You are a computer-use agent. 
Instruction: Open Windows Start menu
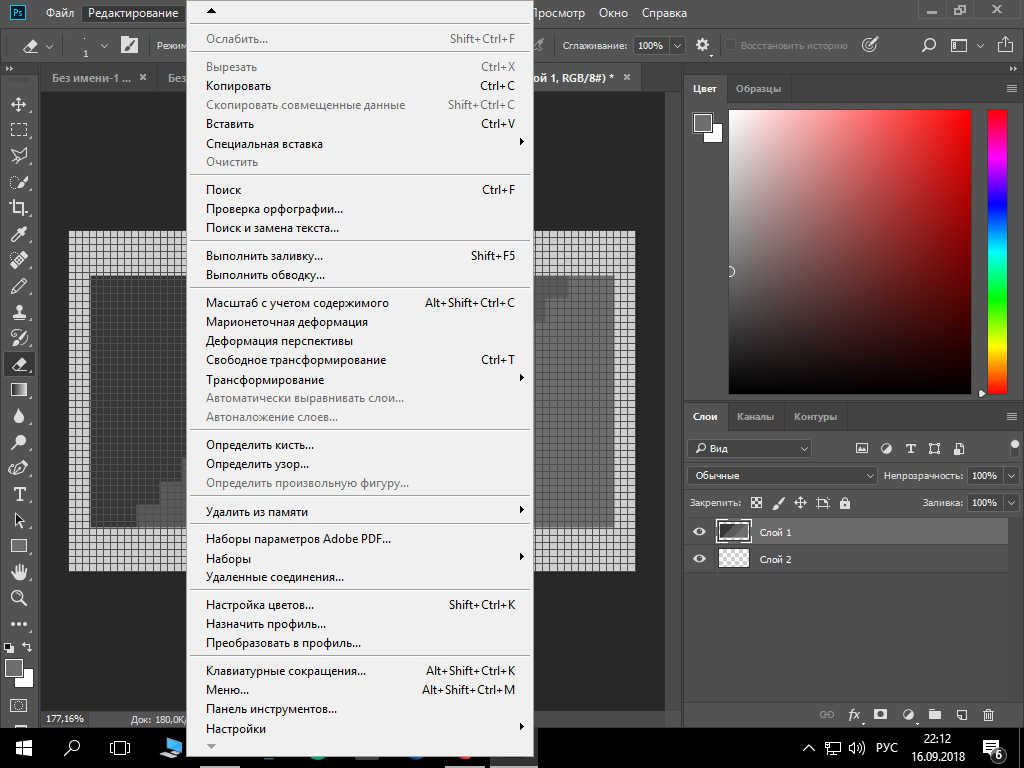click(22, 747)
